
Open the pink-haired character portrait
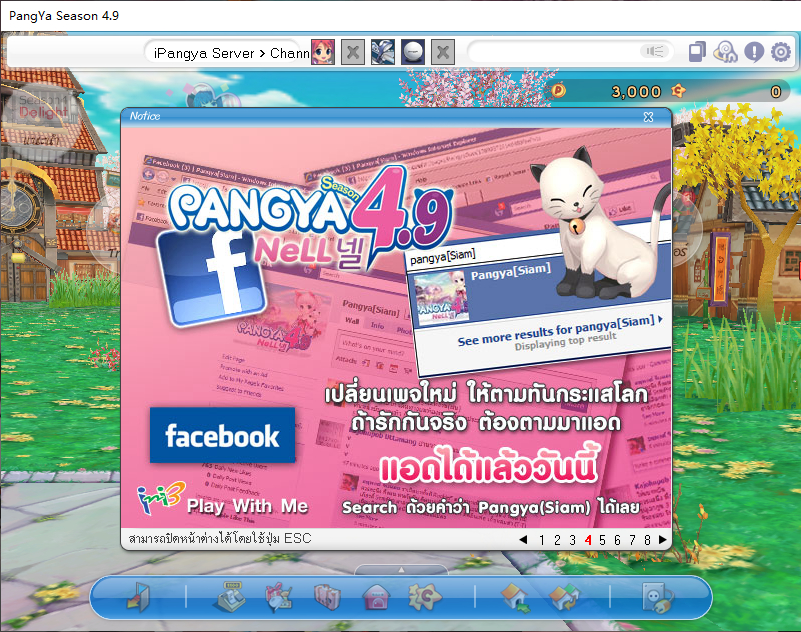click(x=323, y=52)
